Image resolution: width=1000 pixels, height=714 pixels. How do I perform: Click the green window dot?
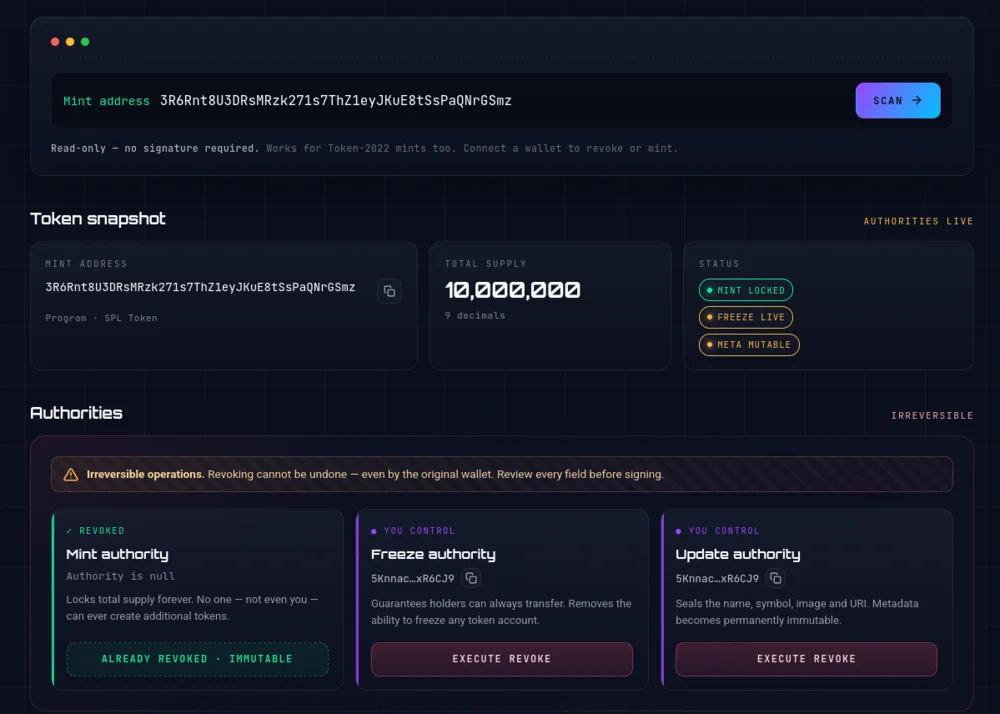(85, 42)
